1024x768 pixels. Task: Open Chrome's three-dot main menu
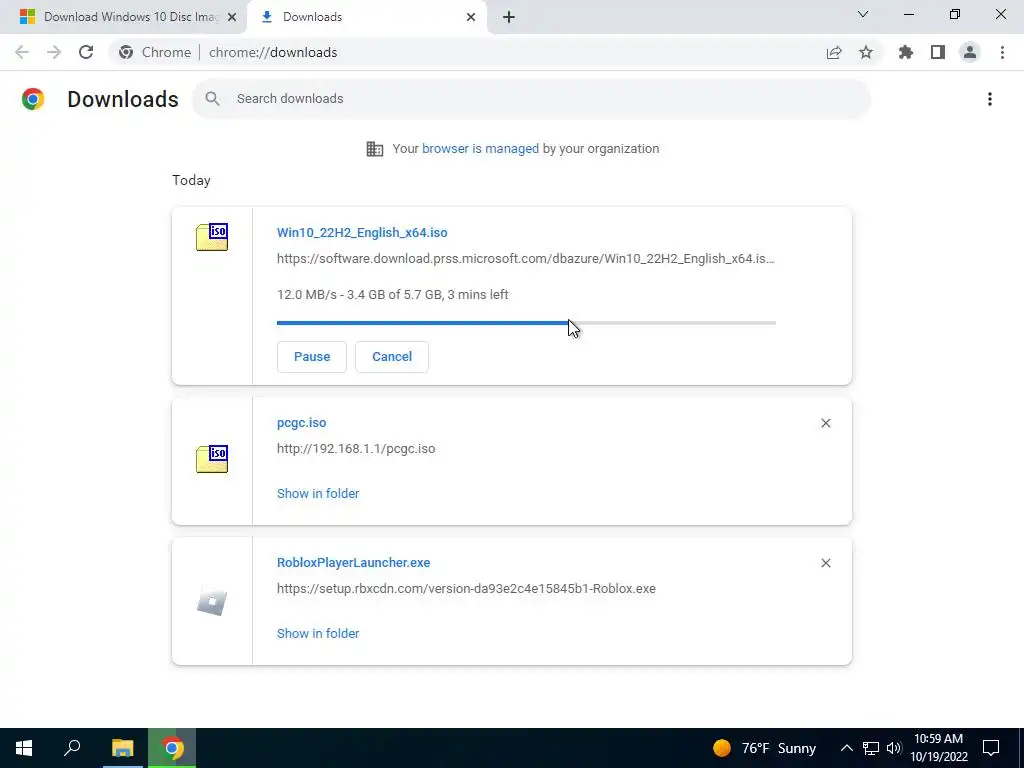click(x=1002, y=52)
